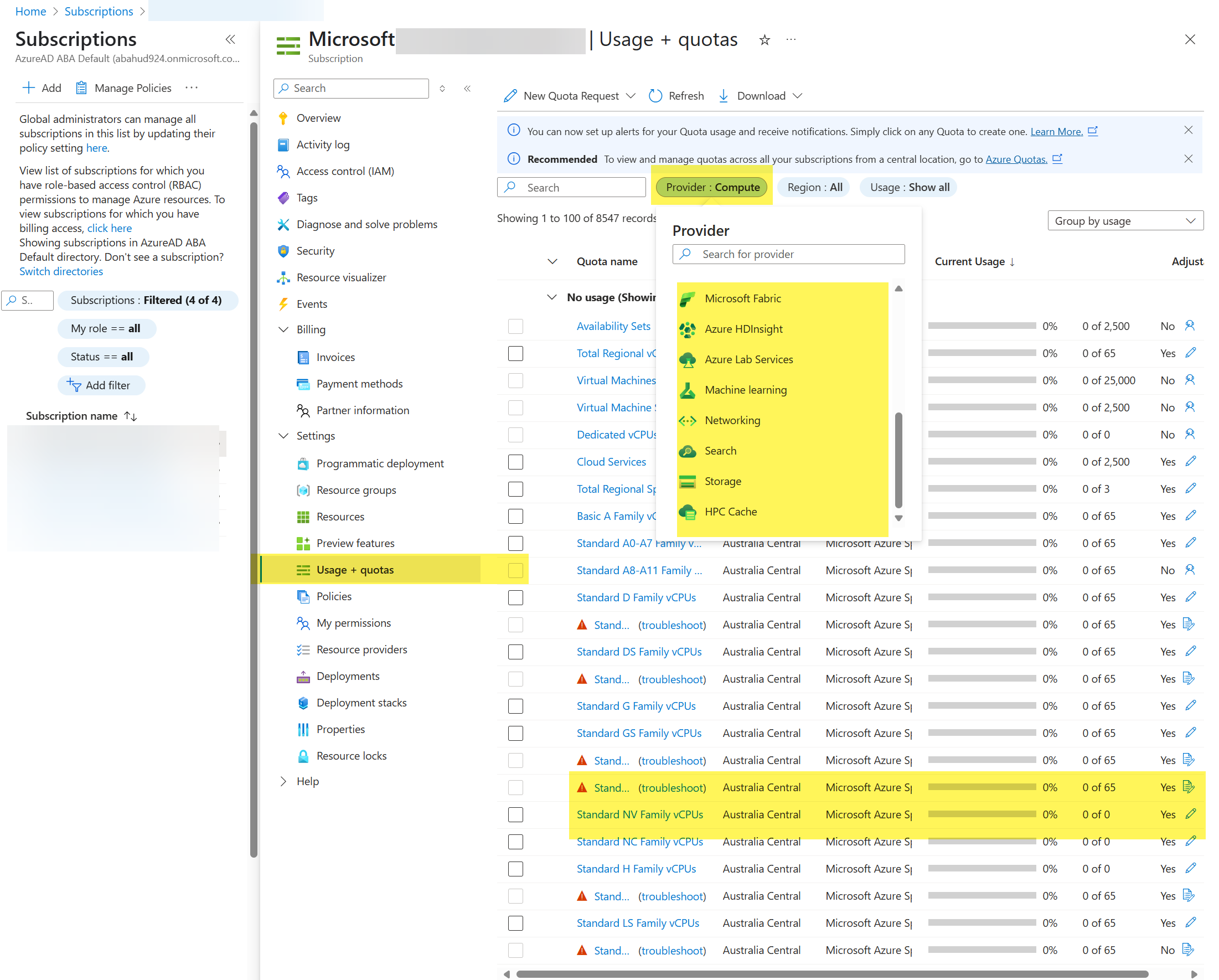1219x980 pixels.
Task: Open the Overview page icon
Action: point(283,118)
